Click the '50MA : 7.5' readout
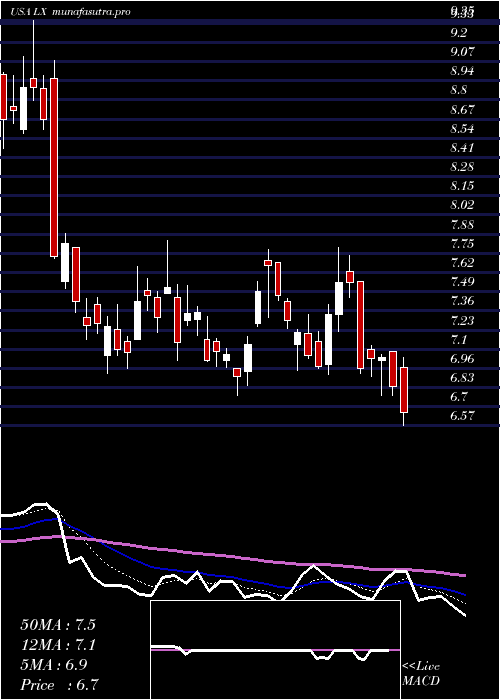500x700 pixels. (58, 625)
